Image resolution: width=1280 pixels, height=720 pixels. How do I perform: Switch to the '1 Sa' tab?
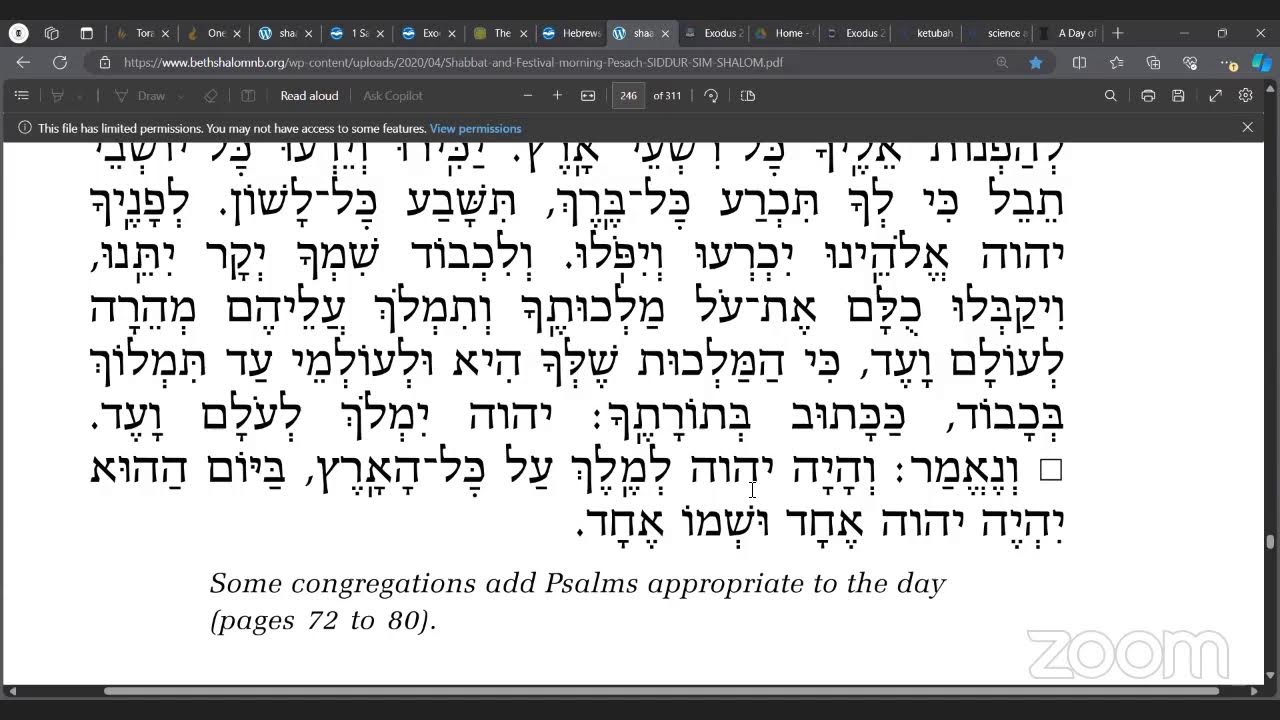tap(351, 33)
